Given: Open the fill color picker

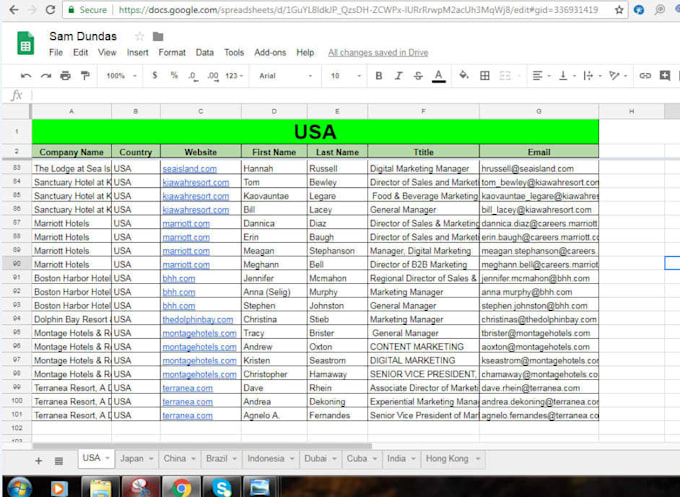Looking at the screenshot, I should tap(464, 75).
